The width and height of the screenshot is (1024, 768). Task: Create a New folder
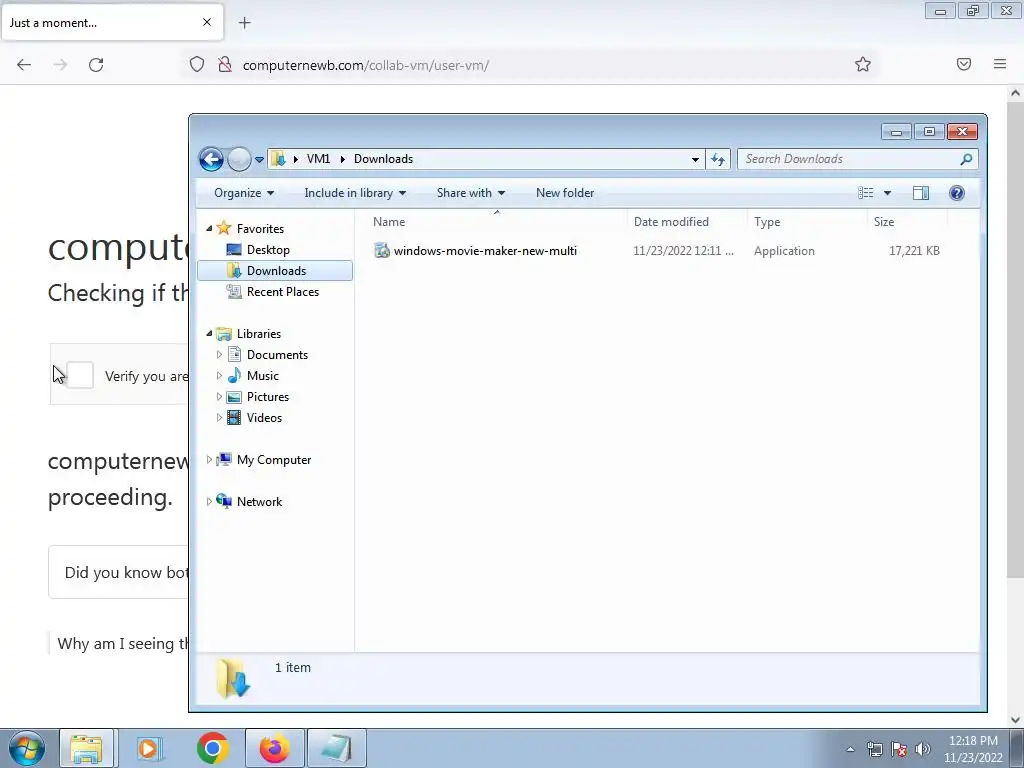[565, 193]
